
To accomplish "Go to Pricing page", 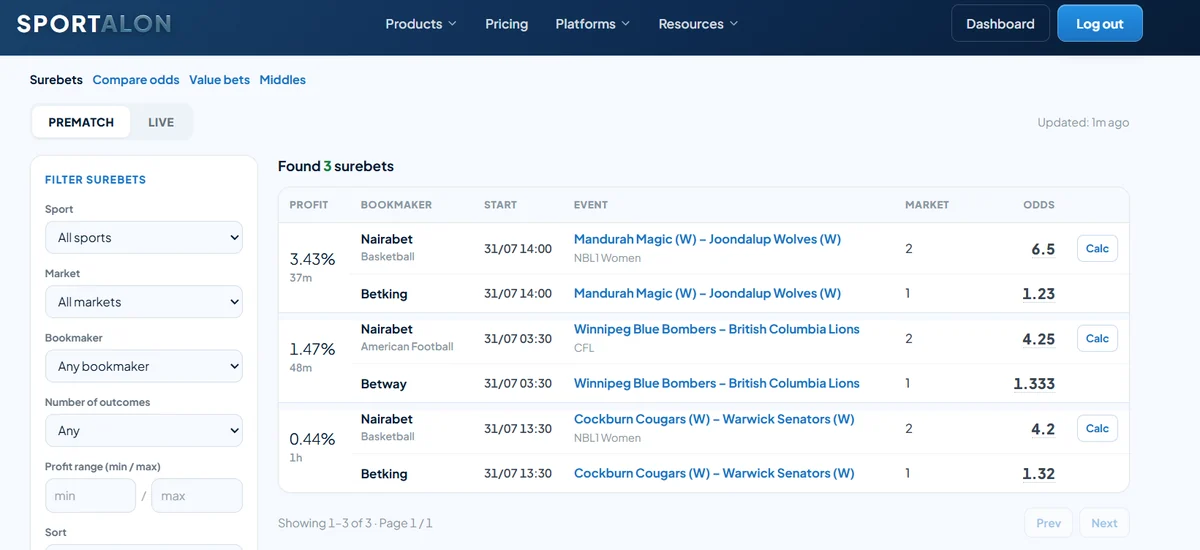I will click(506, 24).
